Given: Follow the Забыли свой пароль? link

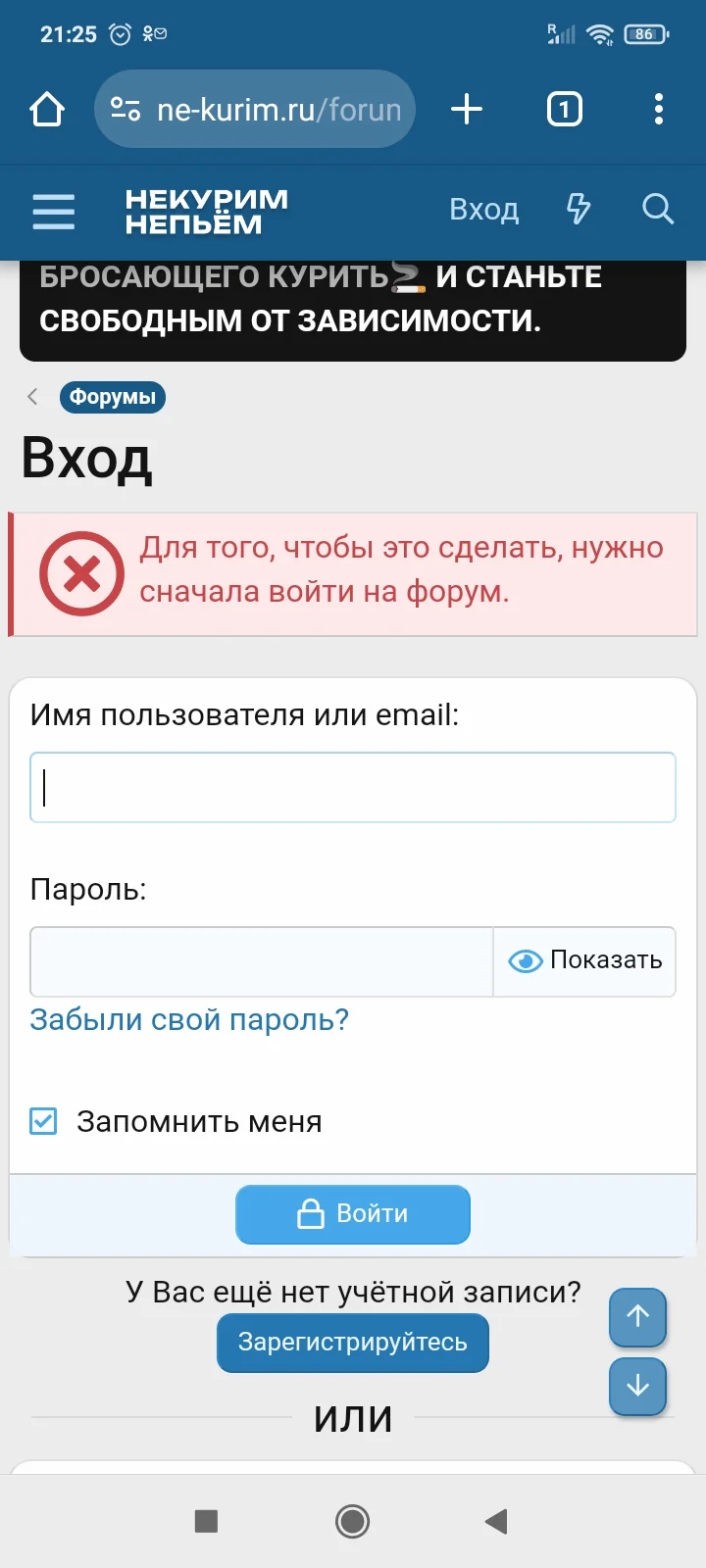Looking at the screenshot, I should (x=189, y=1020).
